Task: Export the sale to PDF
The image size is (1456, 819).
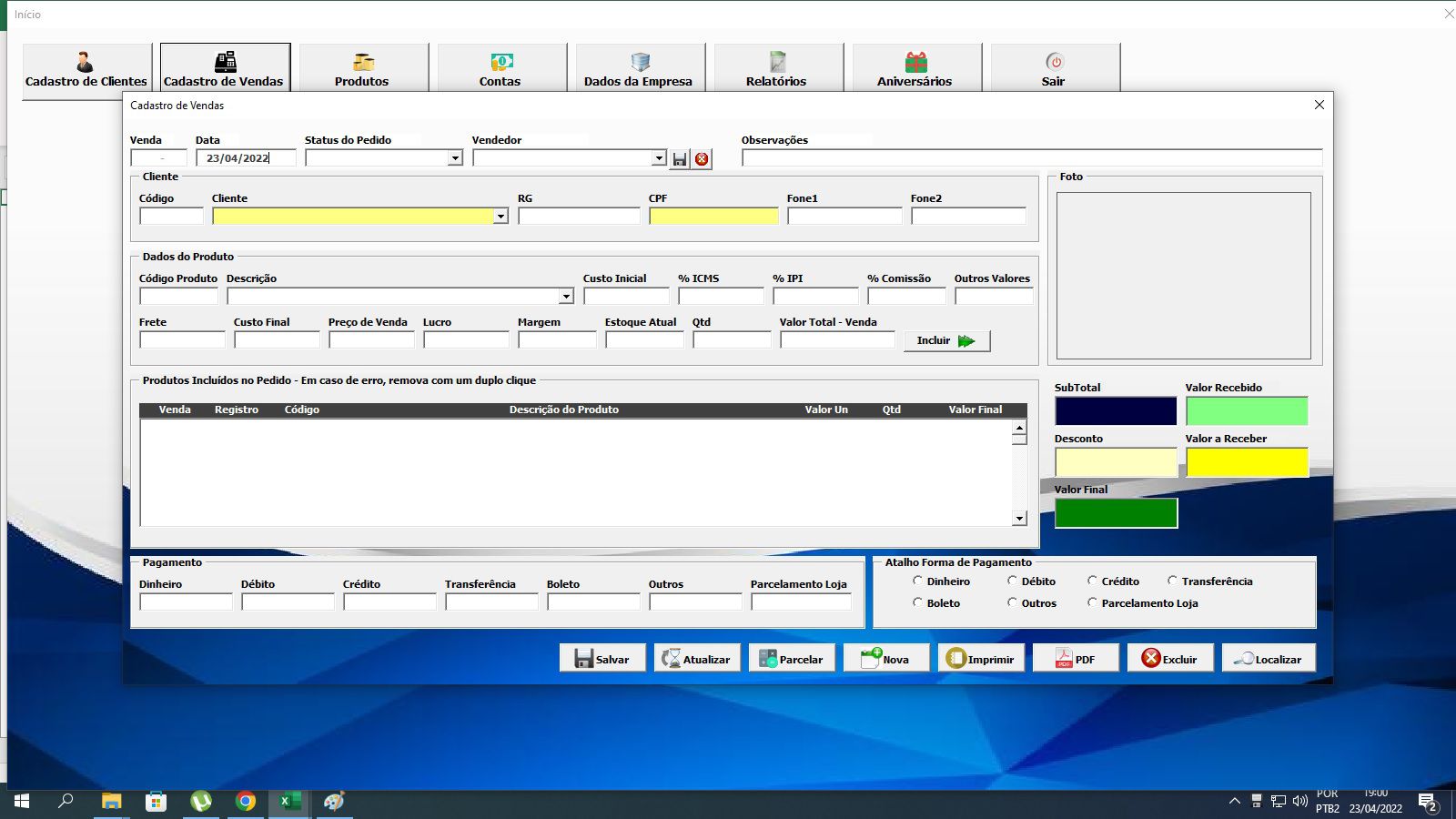Action: coord(1075,658)
